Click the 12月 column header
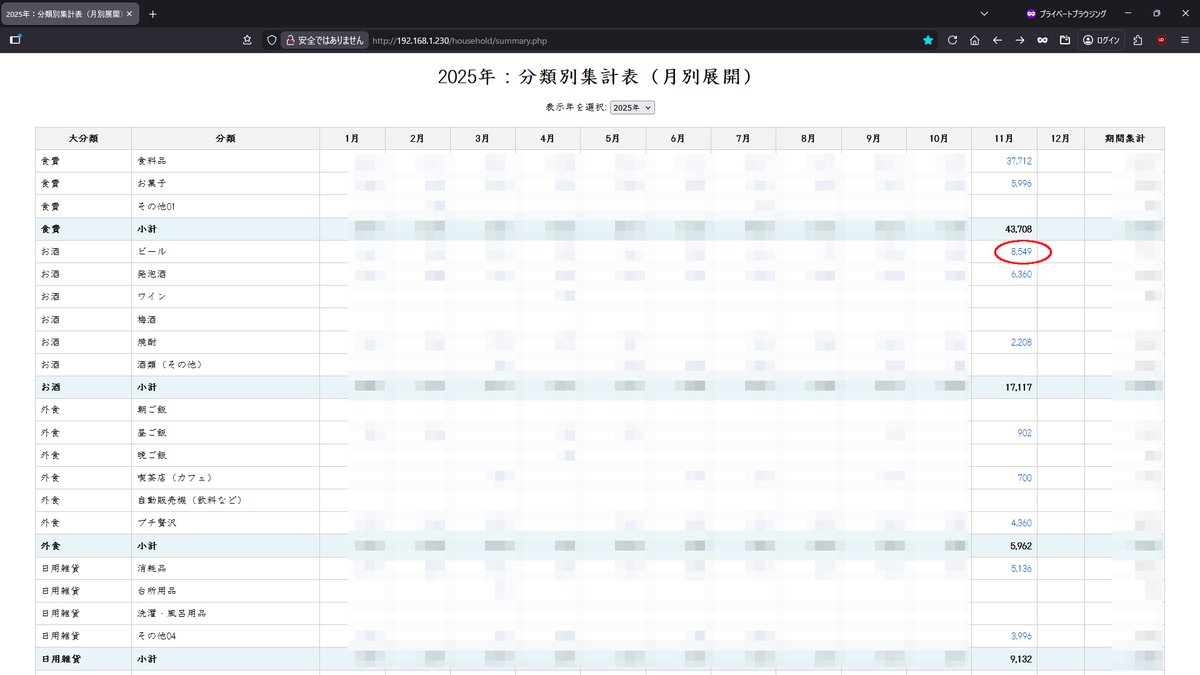The width and height of the screenshot is (1200, 675). pyautogui.click(x=1060, y=138)
